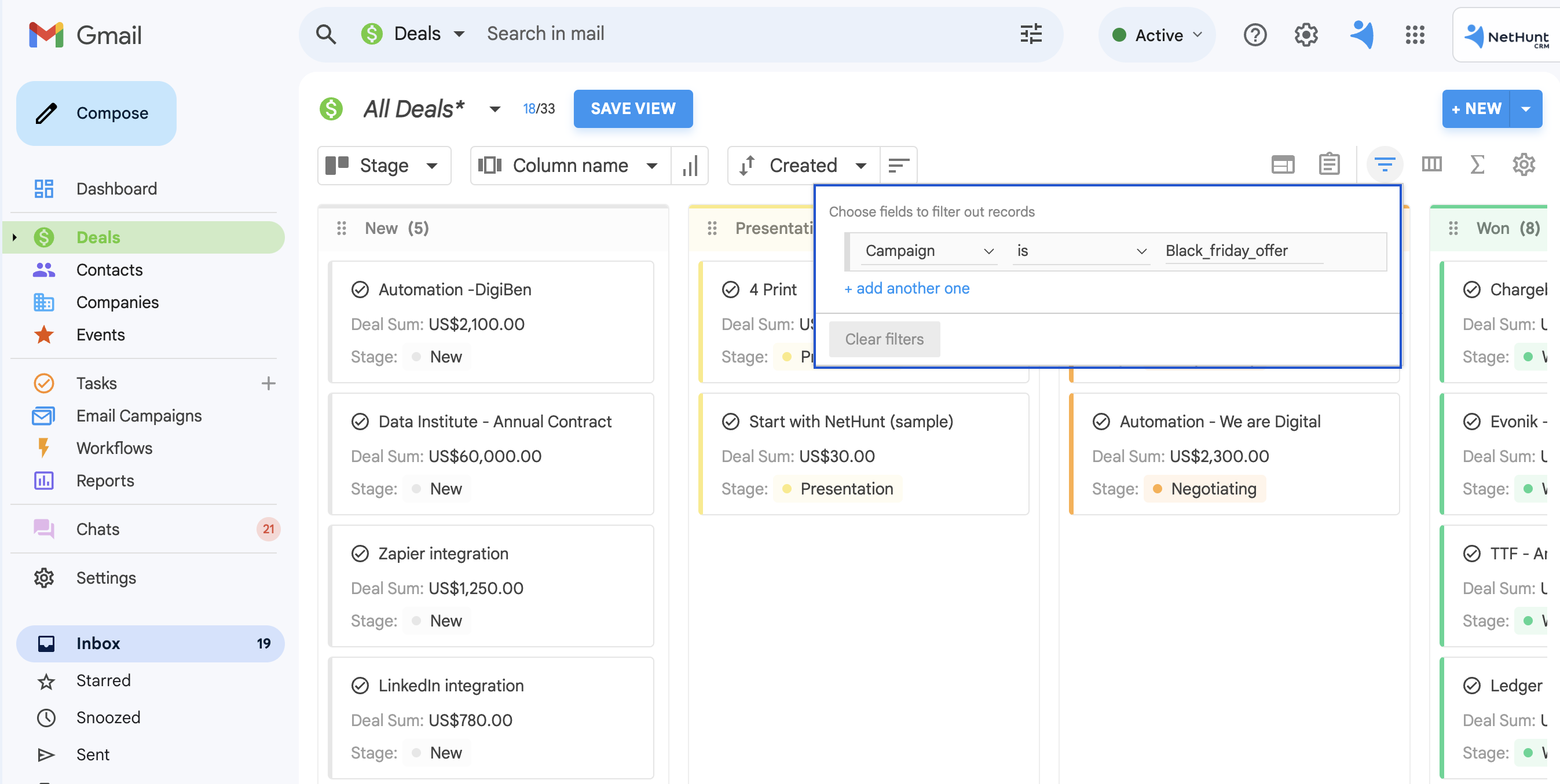Open Workflows in the sidebar

point(114,448)
